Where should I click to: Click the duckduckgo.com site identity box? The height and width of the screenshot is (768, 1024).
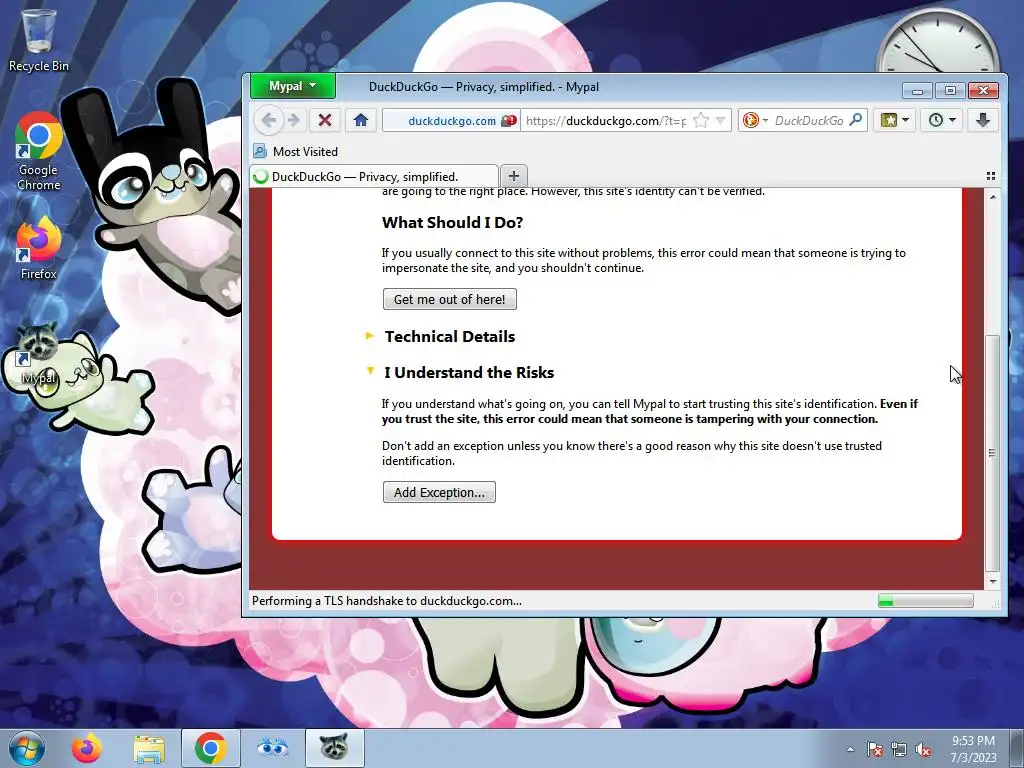pos(451,121)
